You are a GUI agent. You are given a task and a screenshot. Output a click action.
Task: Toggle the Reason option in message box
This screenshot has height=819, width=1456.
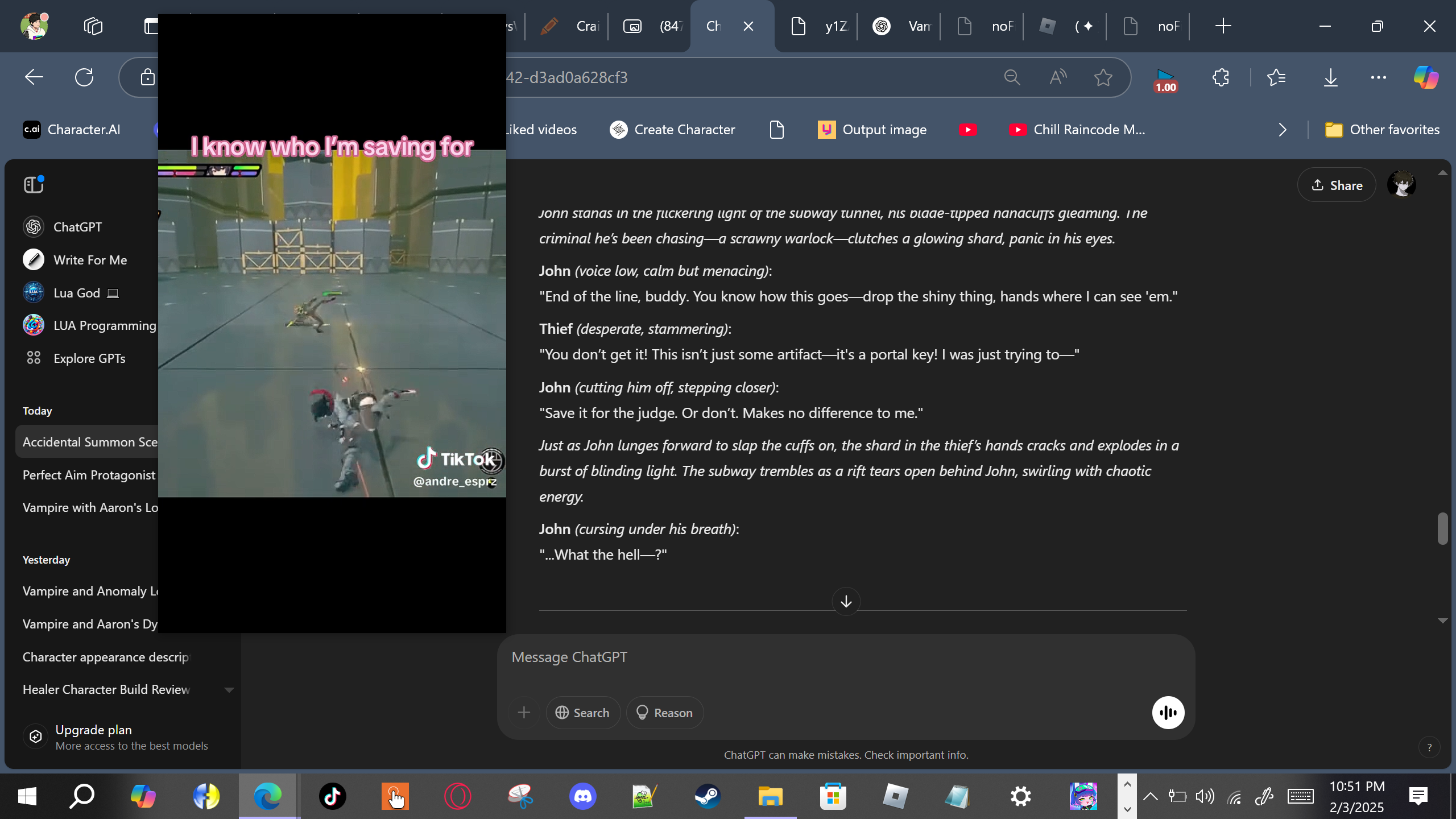coord(664,713)
